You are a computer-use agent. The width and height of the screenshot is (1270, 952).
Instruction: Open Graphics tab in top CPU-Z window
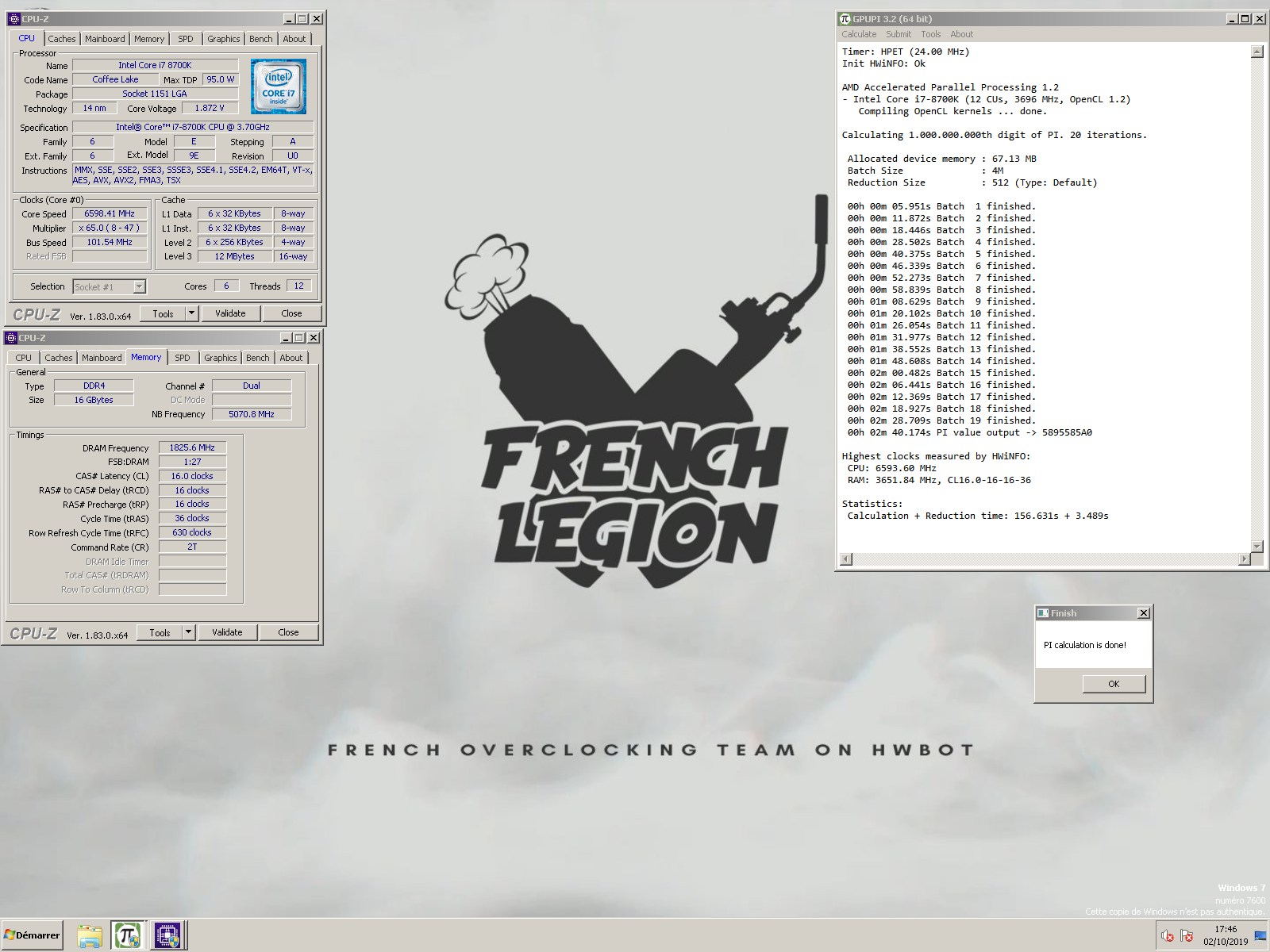pos(223,39)
